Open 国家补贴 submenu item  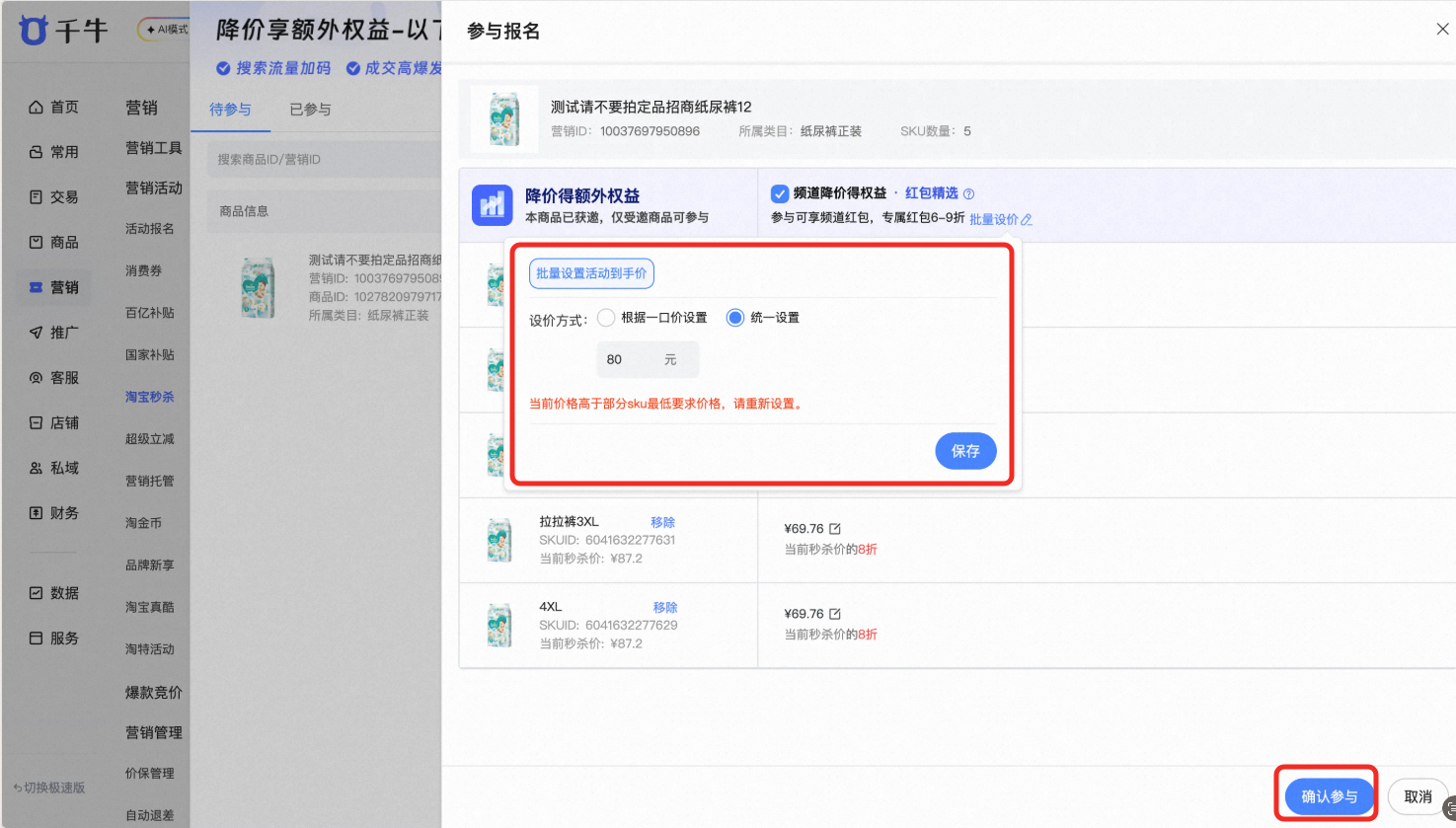[x=150, y=355]
